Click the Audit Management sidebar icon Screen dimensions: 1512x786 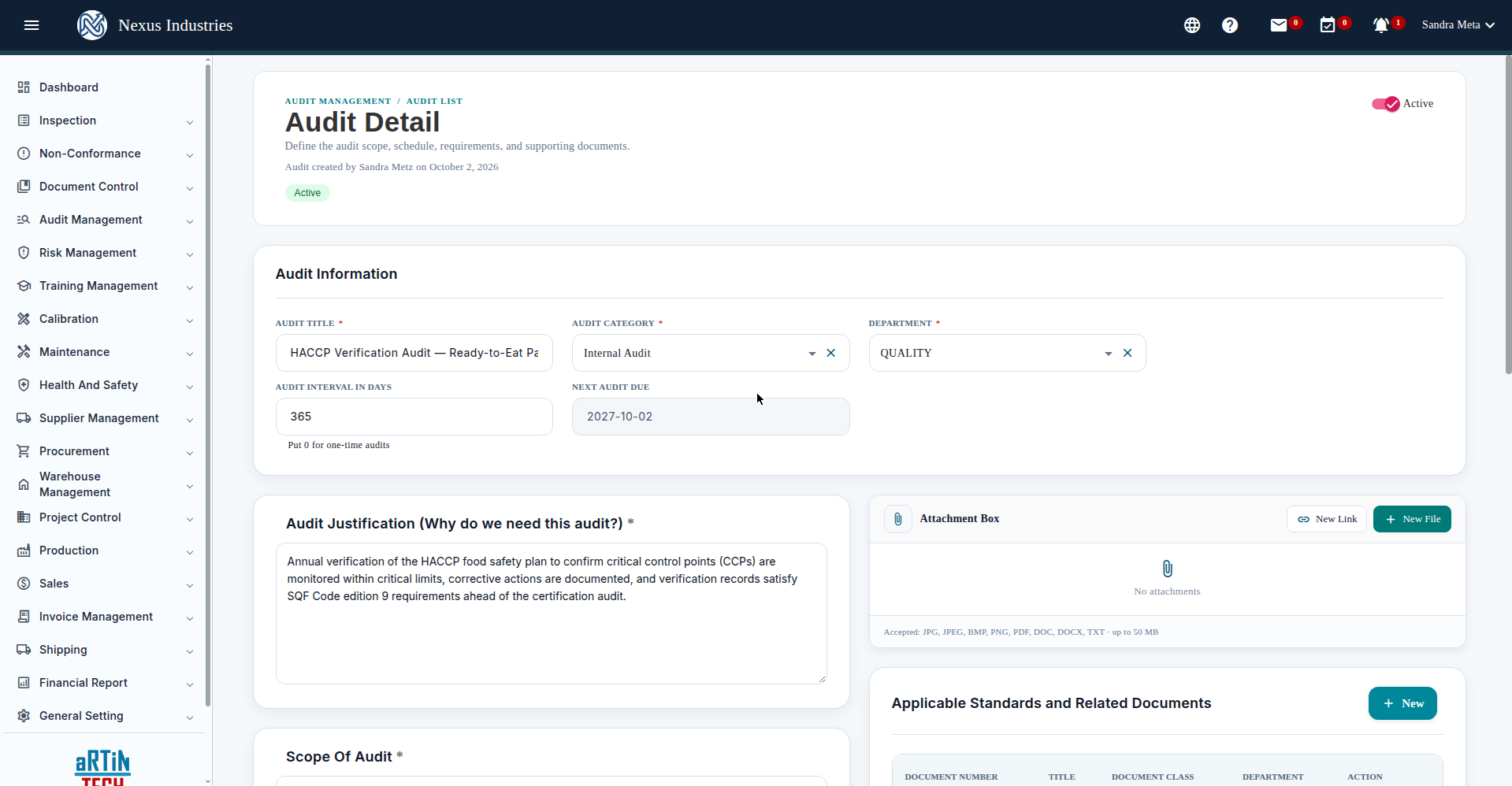coord(24,220)
